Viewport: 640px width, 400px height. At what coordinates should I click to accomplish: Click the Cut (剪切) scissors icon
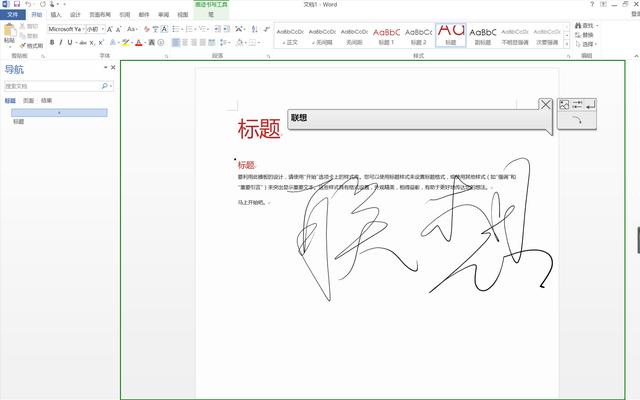click(22, 26)
